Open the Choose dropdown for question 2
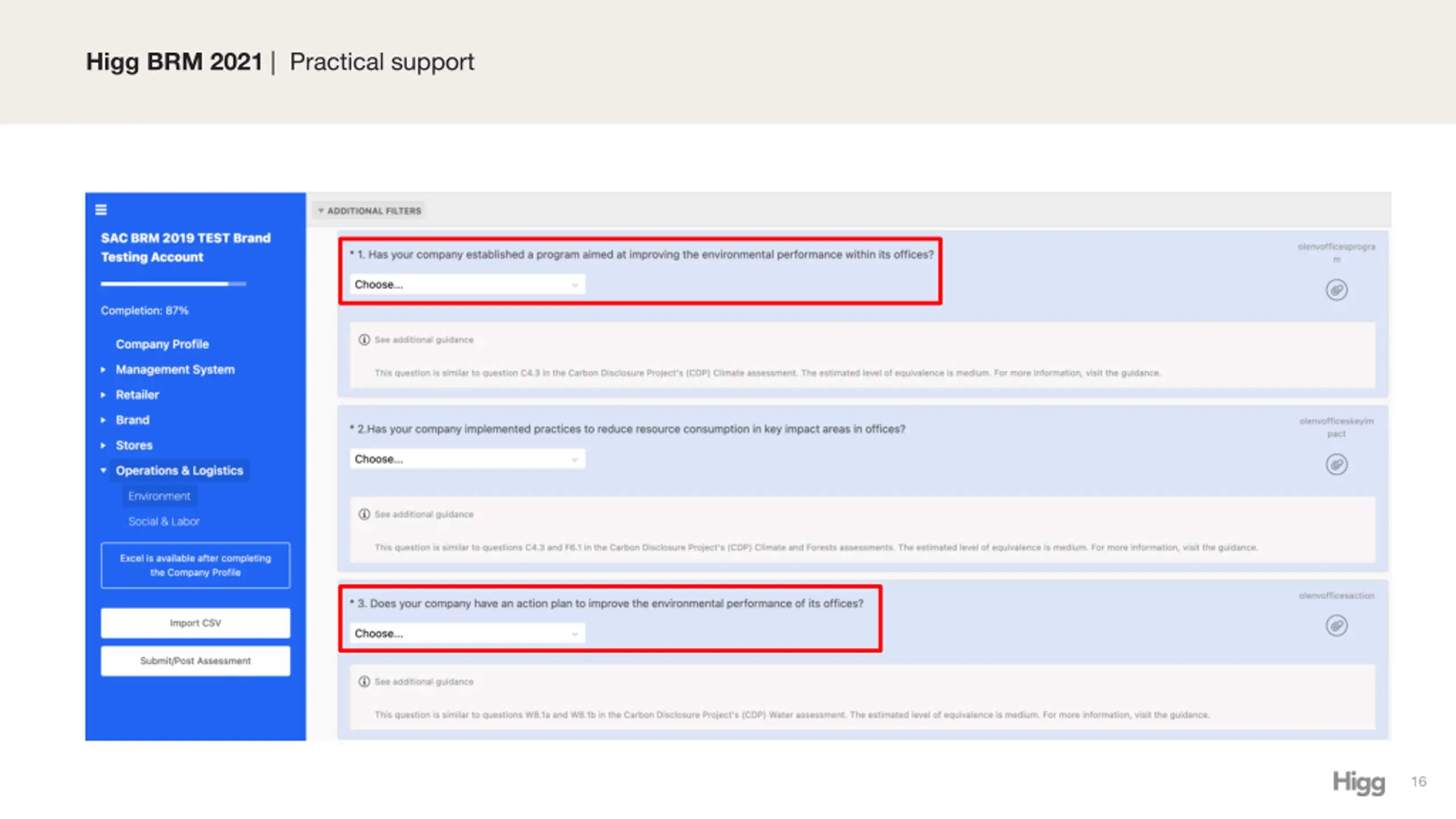The image size is (1456, 819). point(467,459)
